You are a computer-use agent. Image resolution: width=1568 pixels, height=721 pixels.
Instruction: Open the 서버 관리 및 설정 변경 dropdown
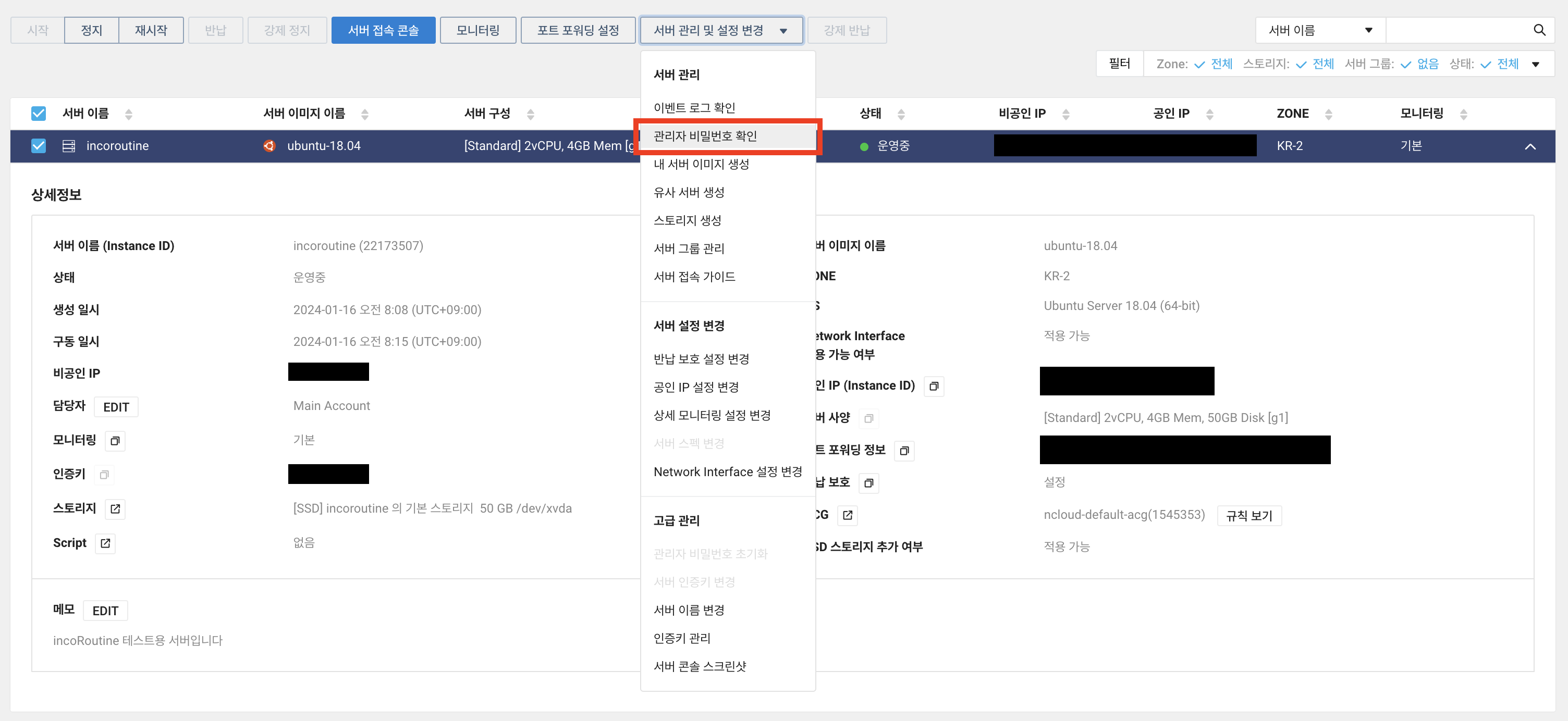coord(721,30)
